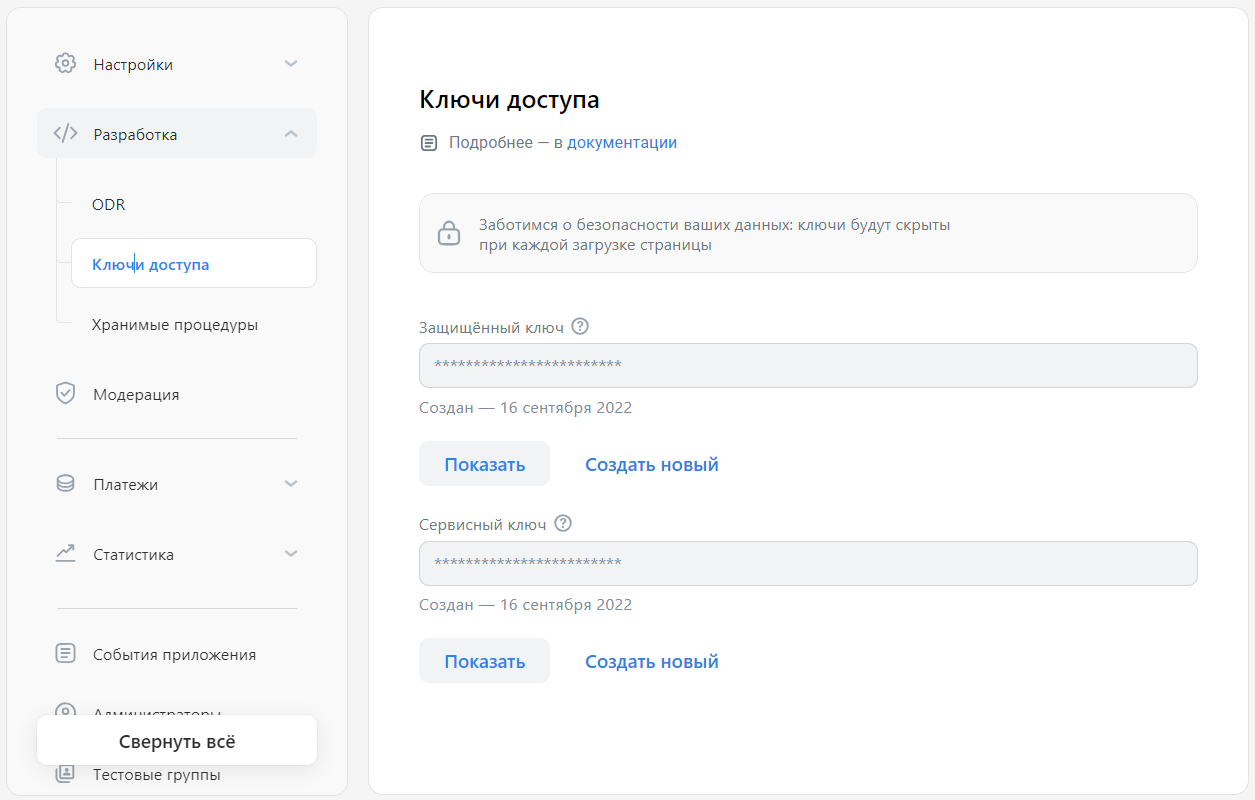Select the Разработка code icon
Screen dimensions: 1255x800
coord(65,133)
